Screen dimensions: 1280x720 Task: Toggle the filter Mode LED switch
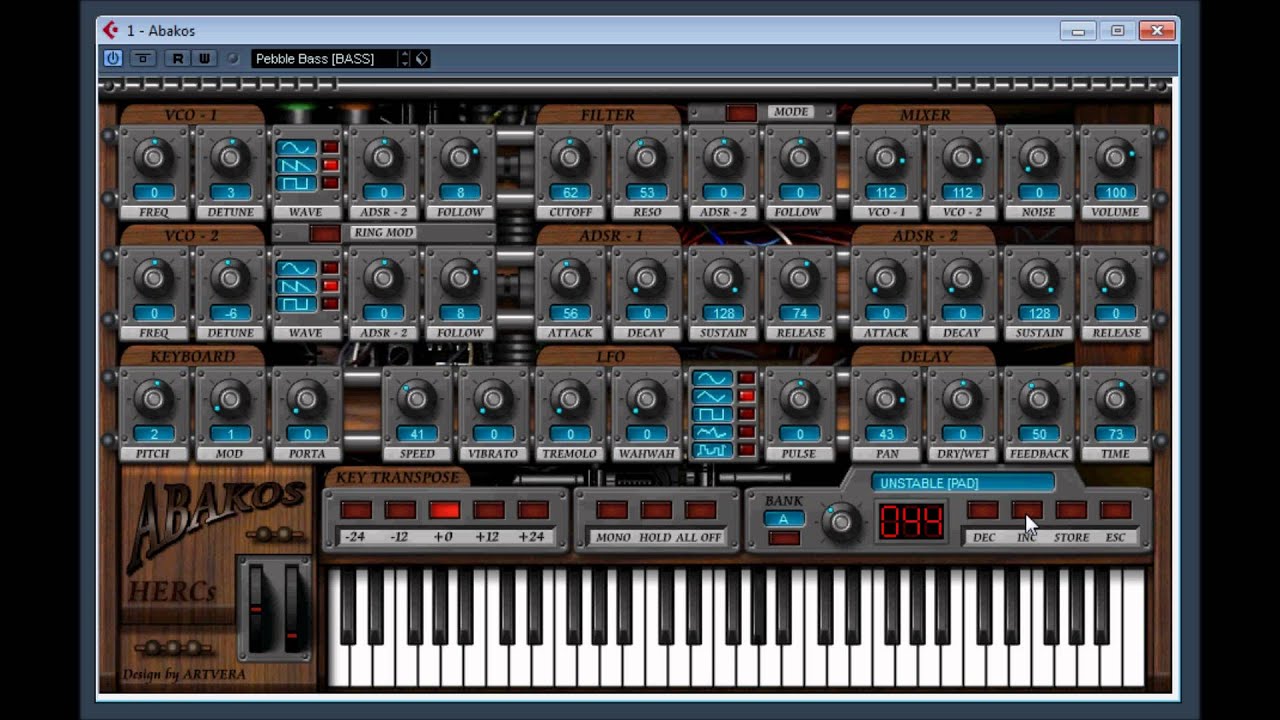click(x=741, y=113)
